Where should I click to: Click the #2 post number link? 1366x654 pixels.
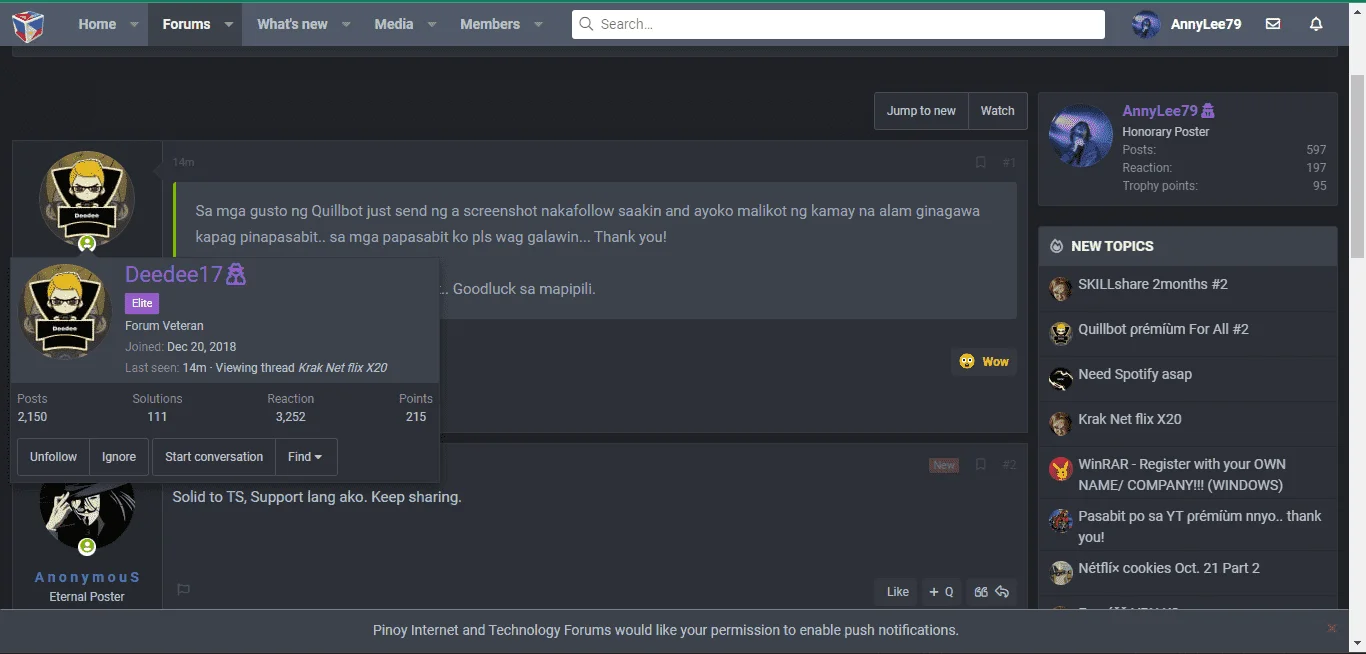(1008, 465)
